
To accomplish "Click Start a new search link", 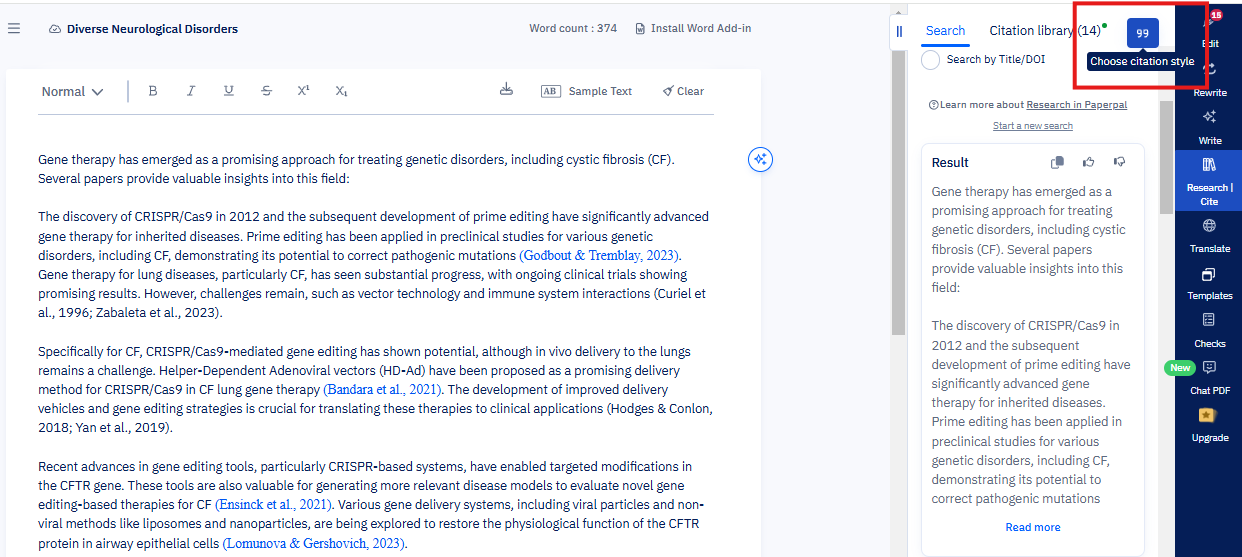I will [1033, 126].
